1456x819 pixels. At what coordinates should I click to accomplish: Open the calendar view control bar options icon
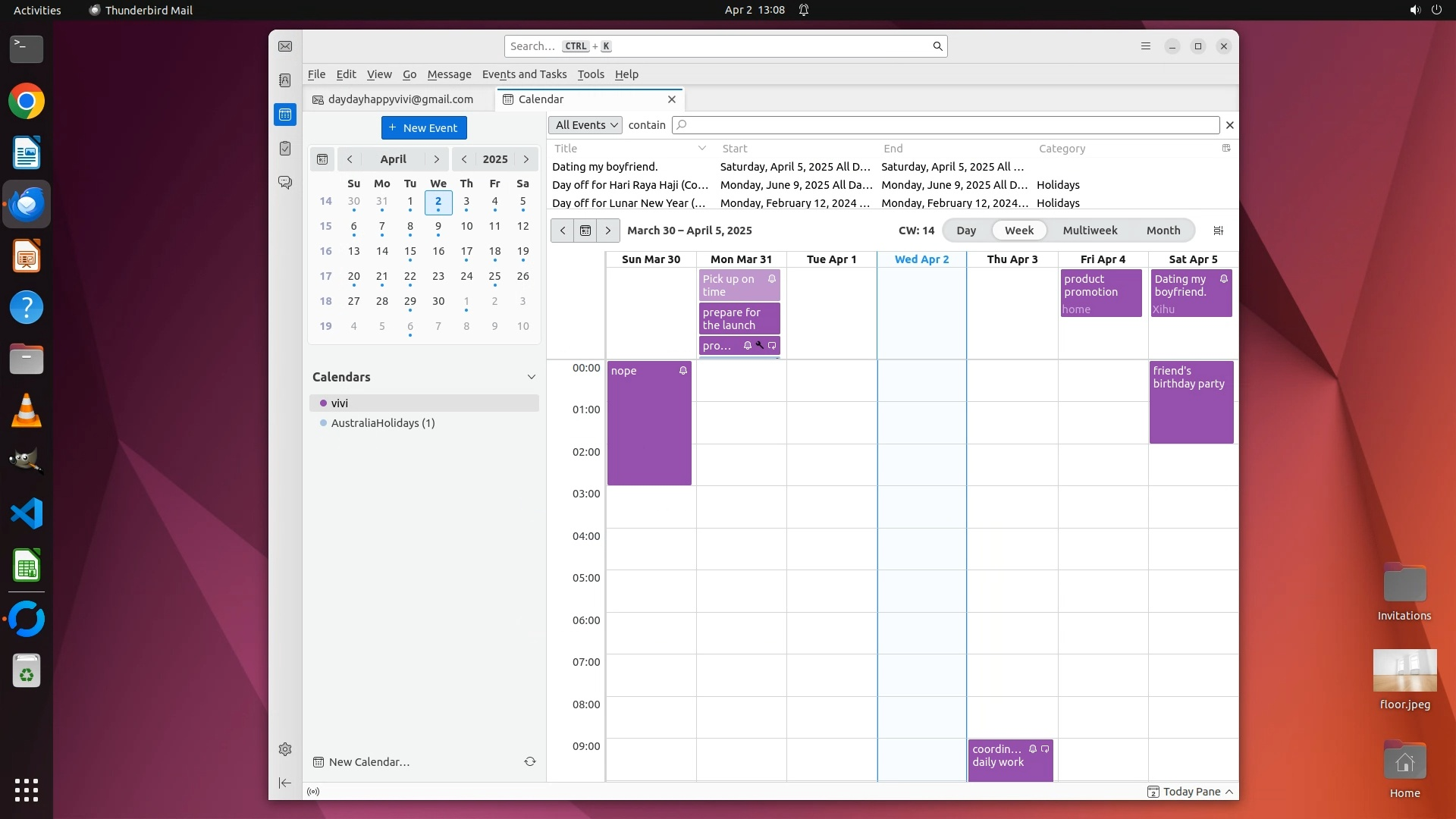(x=1218, y=231)
